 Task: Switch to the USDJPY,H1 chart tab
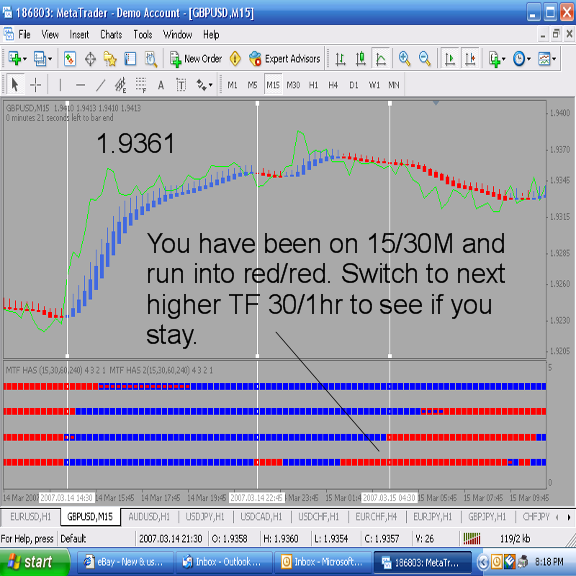(x=205, y=517)
